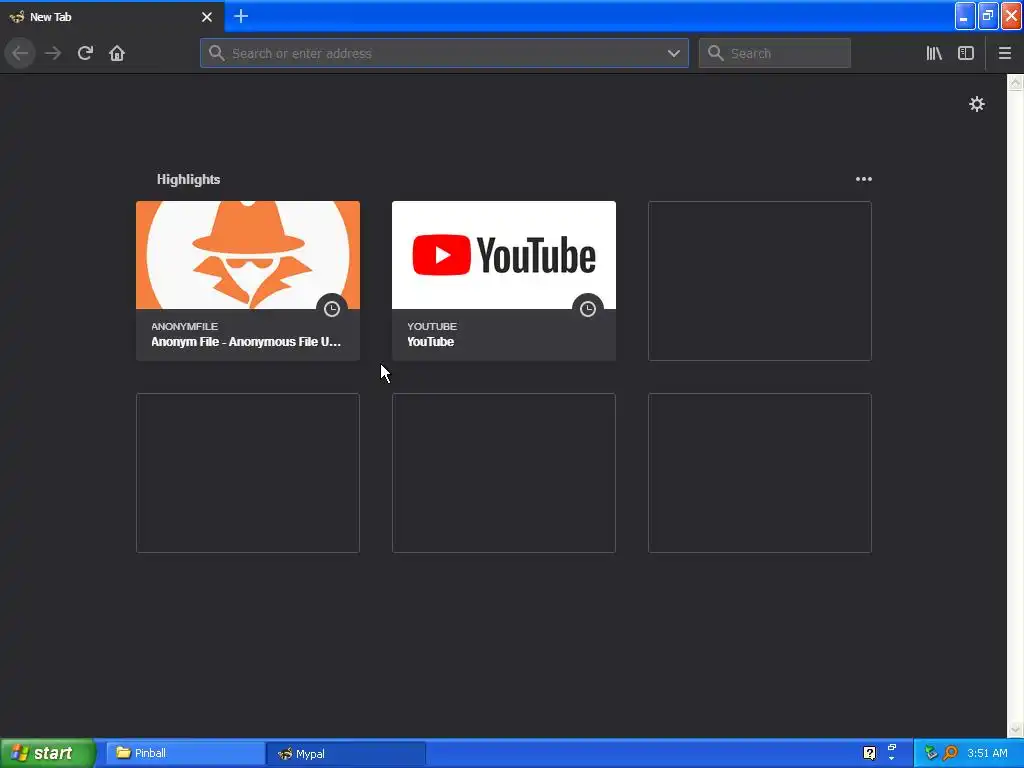Close the New Tab tab

tap(206, 17)
